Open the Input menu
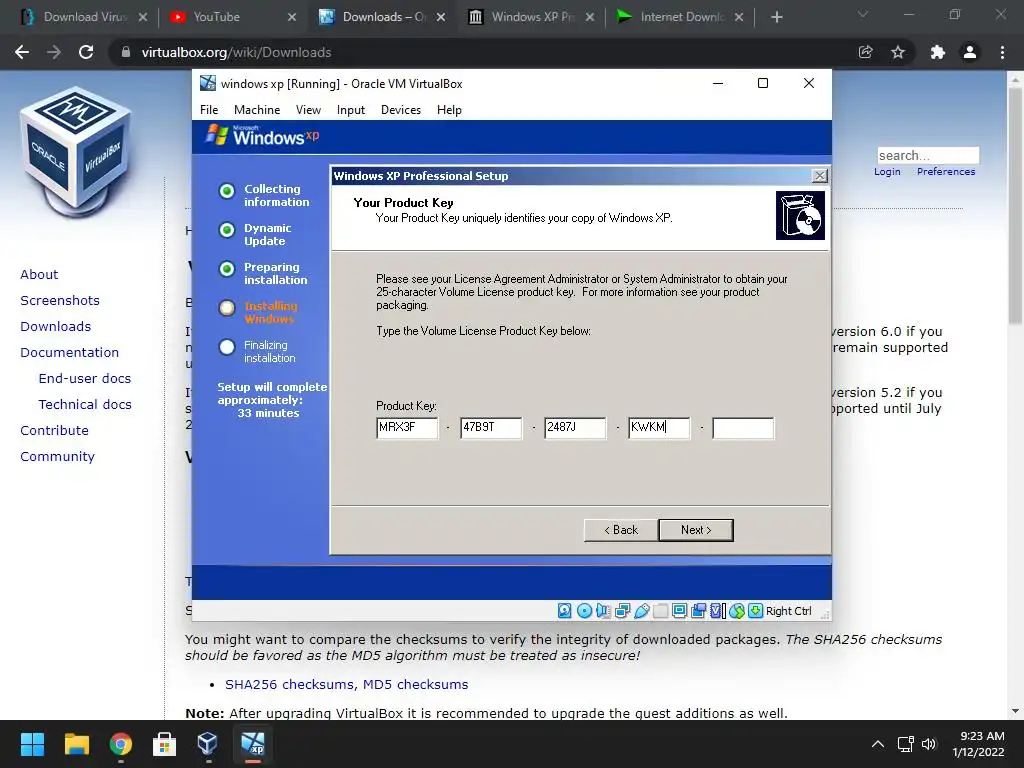This screenshot has height=768, width=1024. 351,110
